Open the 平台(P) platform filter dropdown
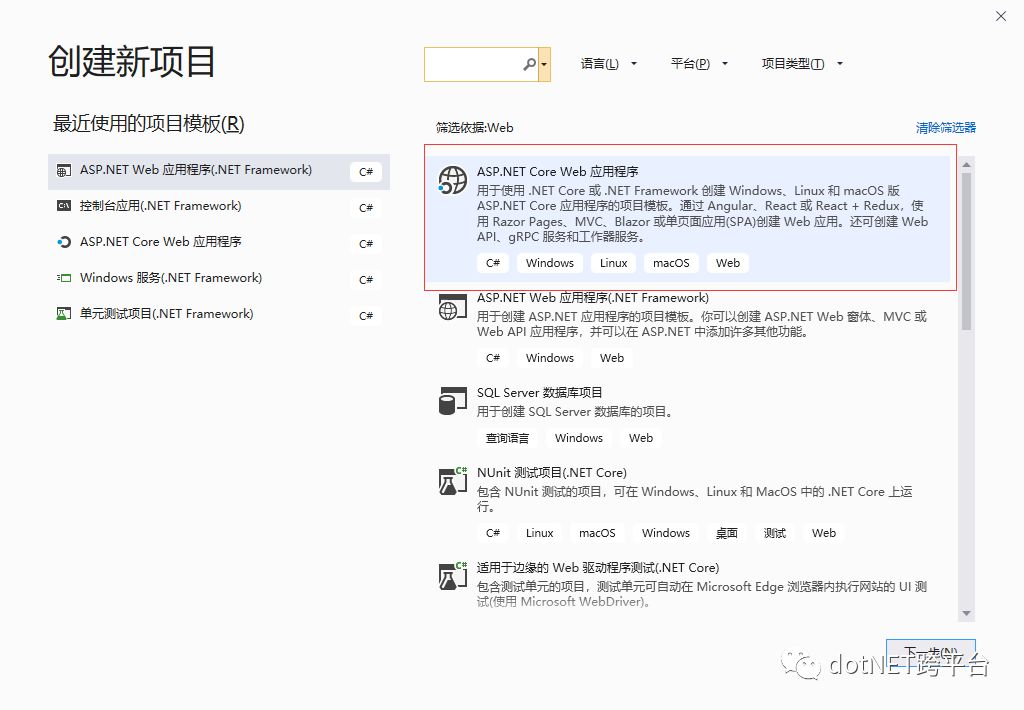This screenshot has width=1024, height=710. pyautogui.click(x=699, y=63)
